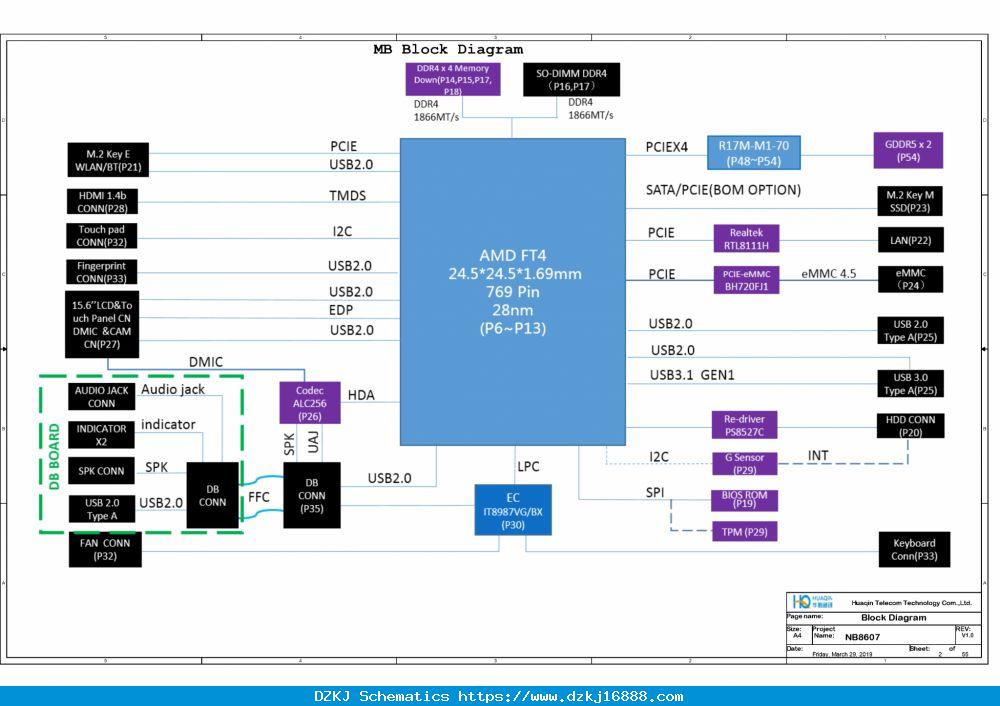Click the FFC label between DB connectors

(259, 497)
